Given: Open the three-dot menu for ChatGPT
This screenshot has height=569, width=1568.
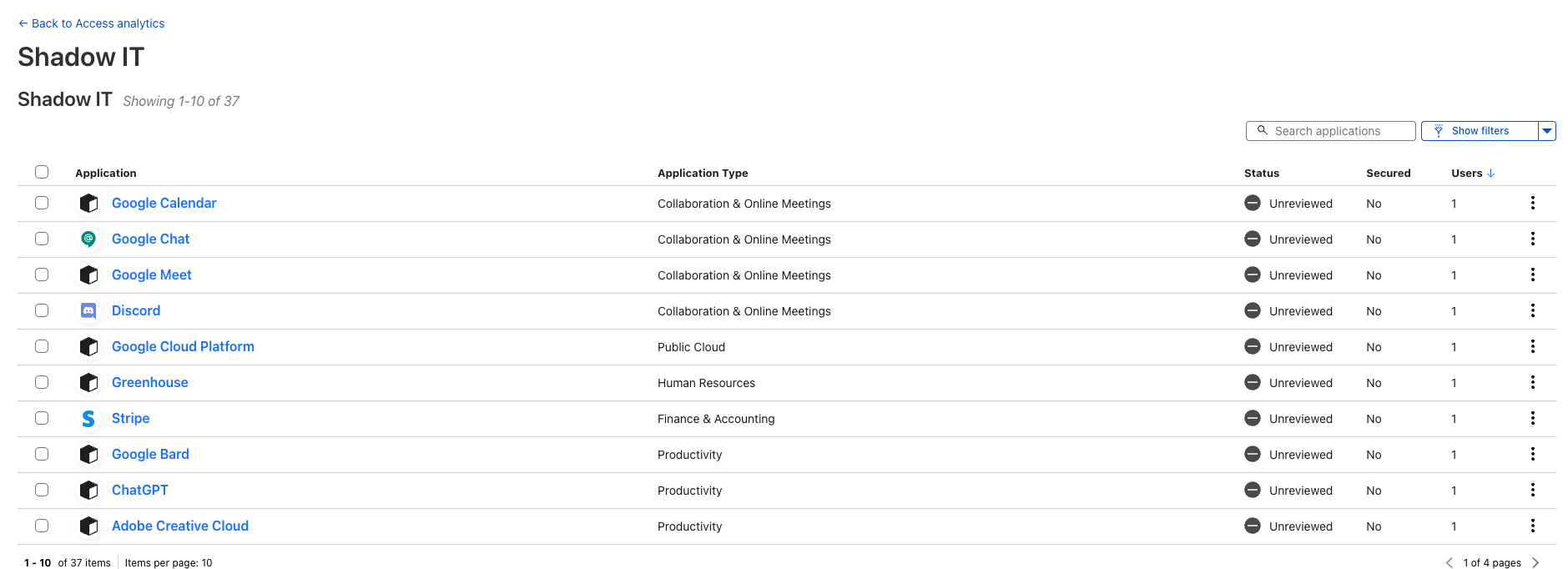Looking at the screenshot, I should point(1533,491).
